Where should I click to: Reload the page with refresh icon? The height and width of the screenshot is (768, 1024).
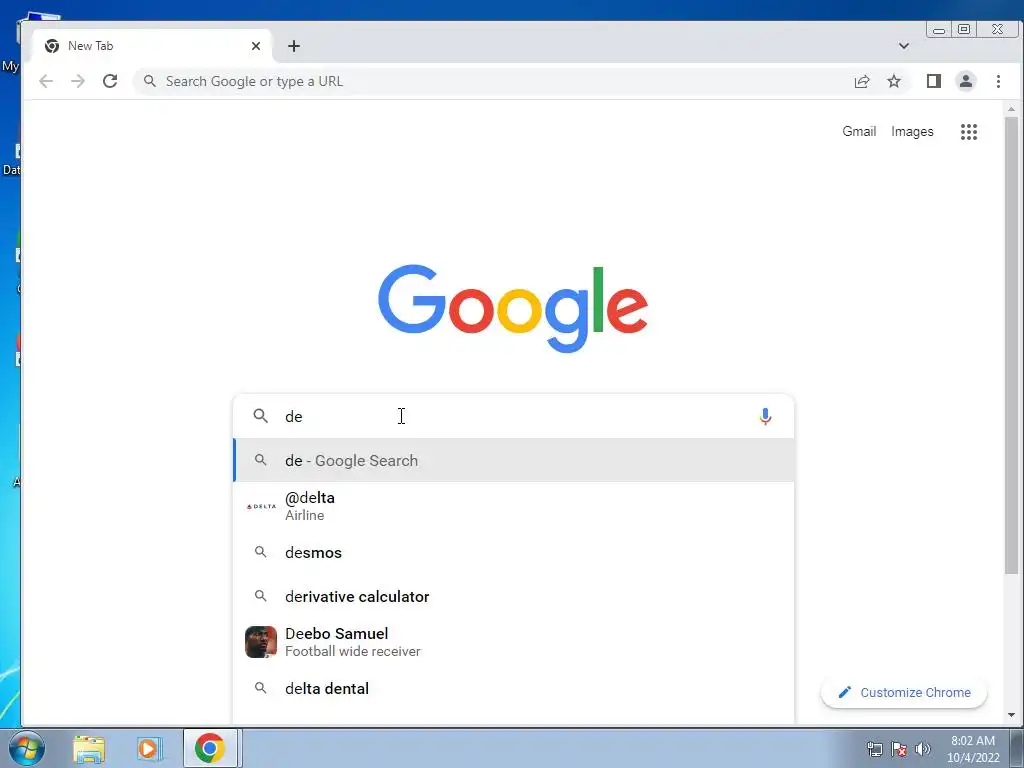(x=110, y=81)
